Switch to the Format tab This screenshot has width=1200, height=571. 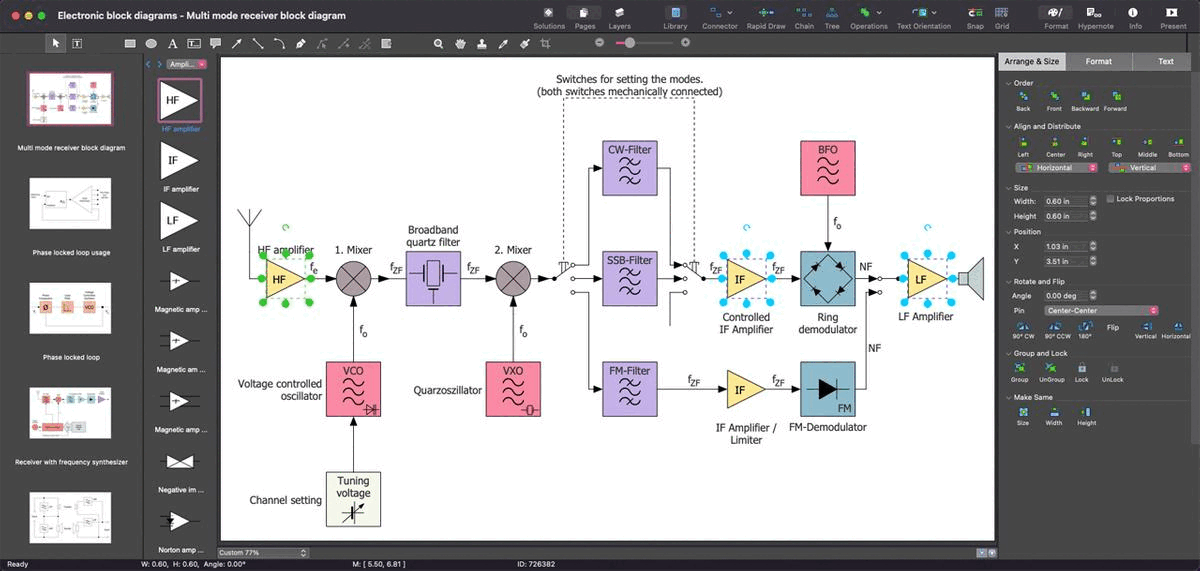(x=1098, y=61)
